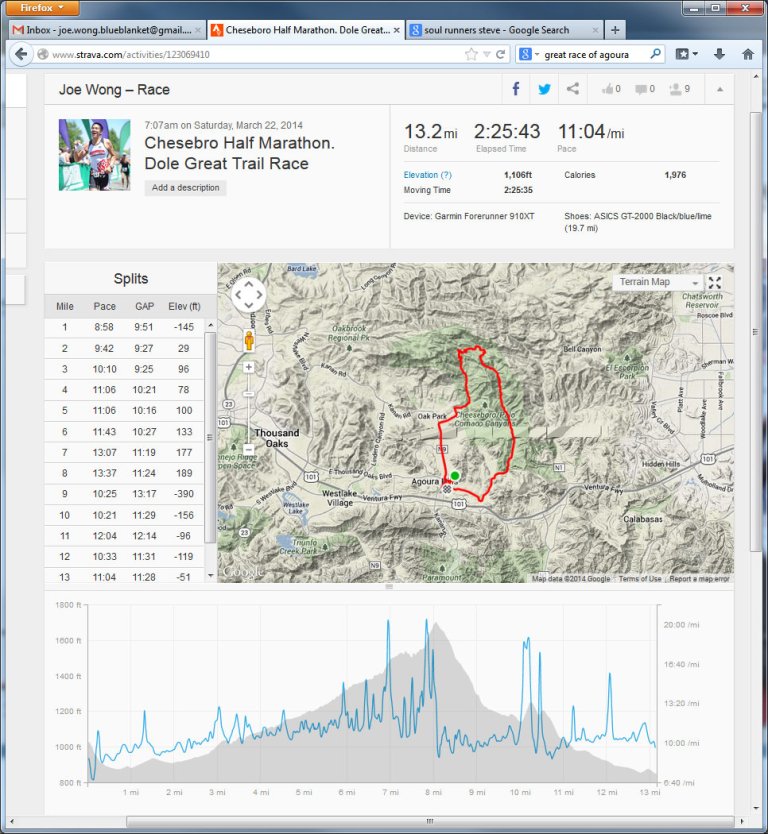Click the map pan control arrows
Image resolution: width=768 pixels, height=834 pixels.
tap(248, 294)
